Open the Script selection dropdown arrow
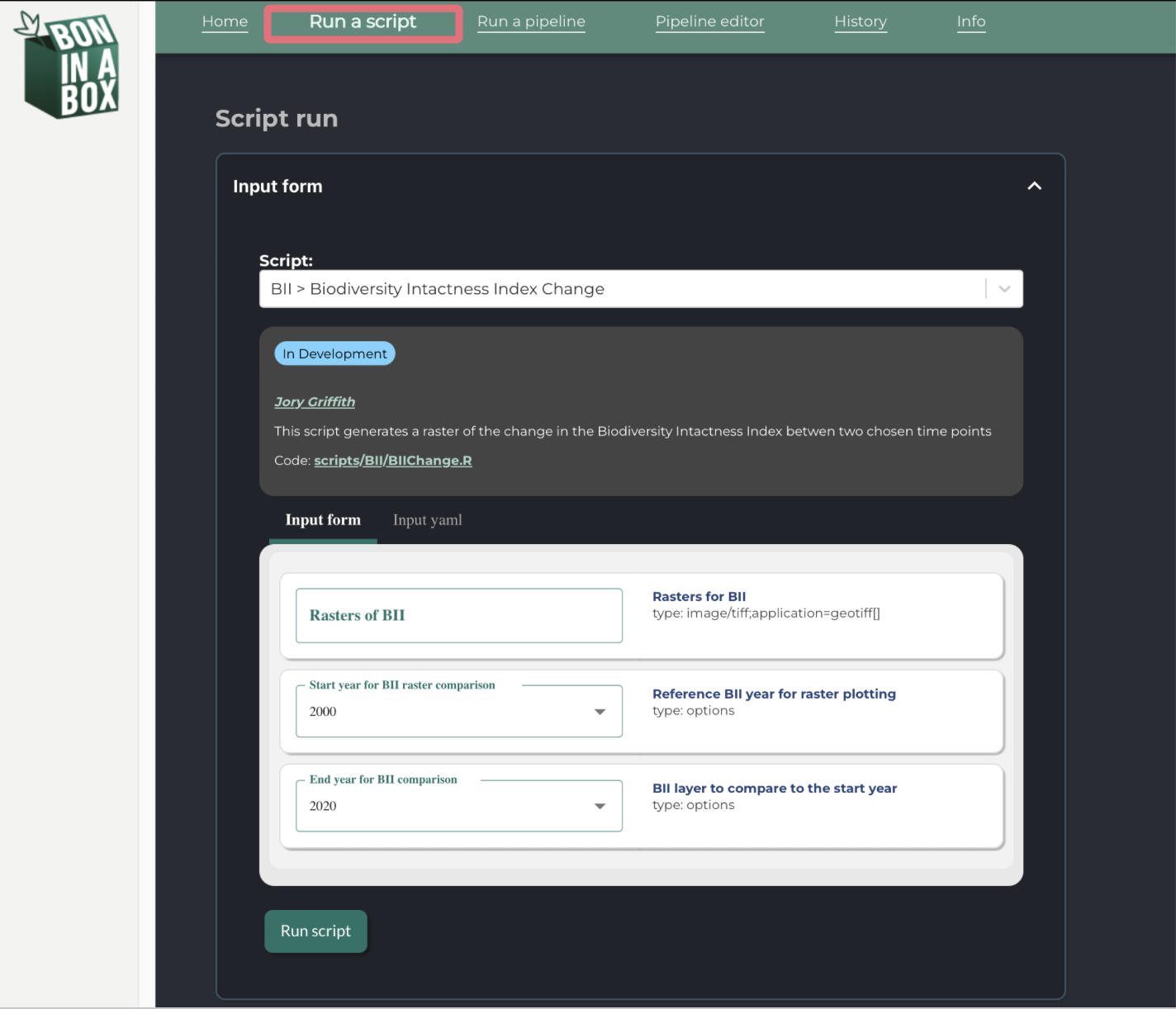The height and width of the screenshot is (1009, 1176). click(x=1004, y=289)
